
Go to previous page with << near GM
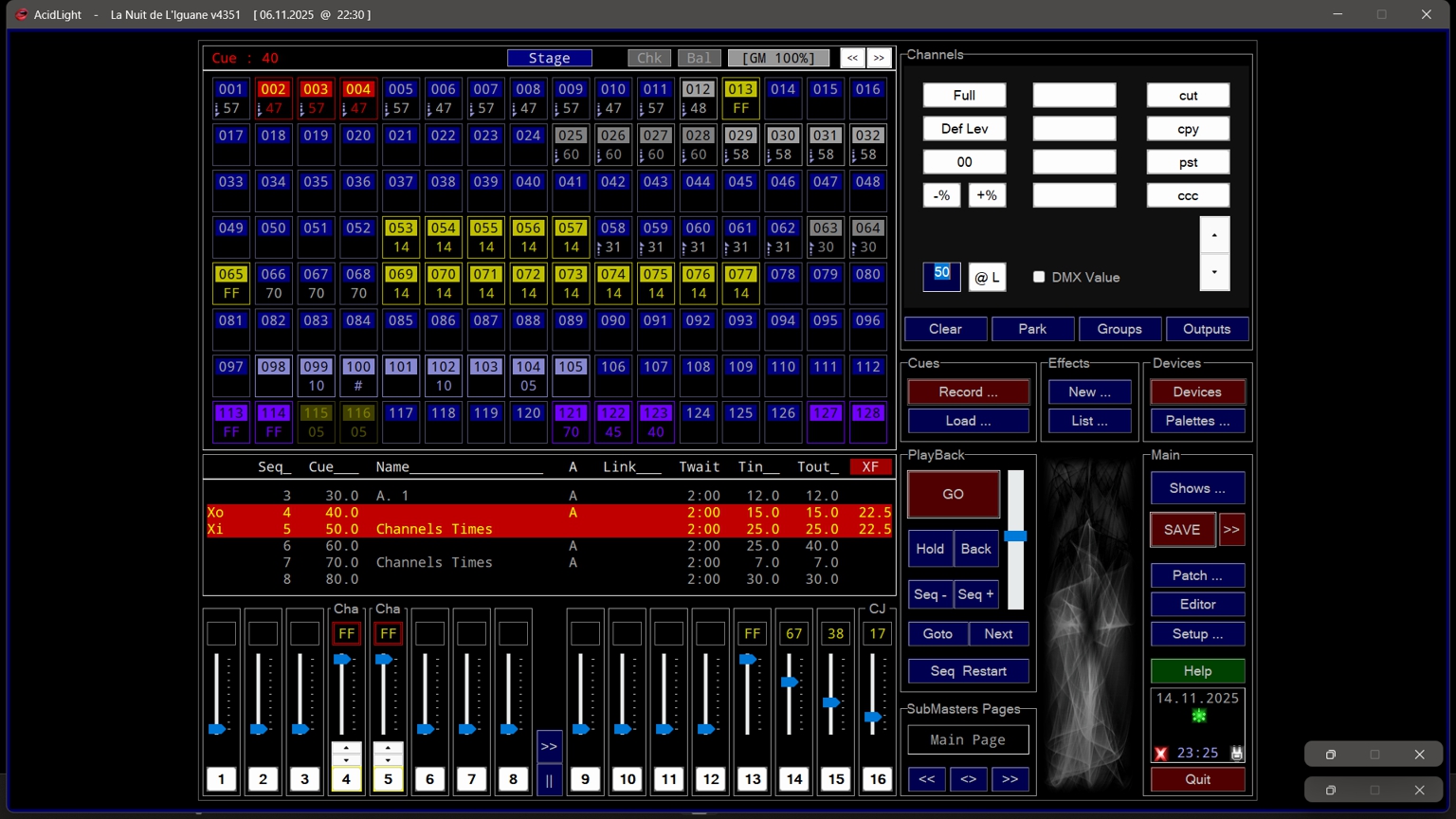click(x=852, y=58)
